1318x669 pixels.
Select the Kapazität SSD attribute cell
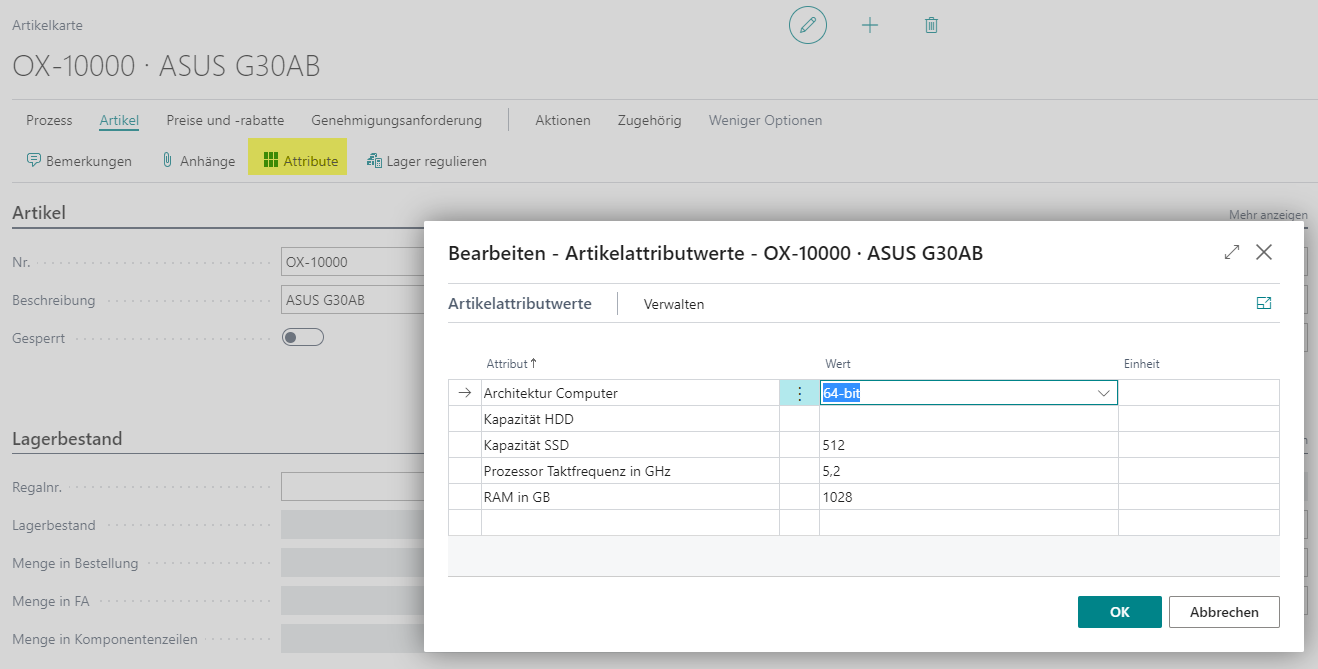(630, 445)
